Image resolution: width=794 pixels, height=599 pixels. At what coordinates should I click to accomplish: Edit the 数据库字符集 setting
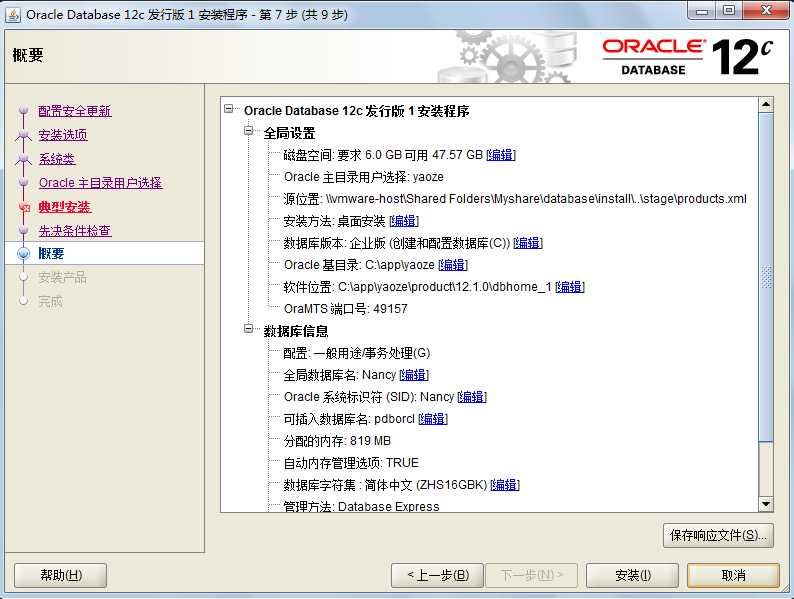click(x=505, y=485)
